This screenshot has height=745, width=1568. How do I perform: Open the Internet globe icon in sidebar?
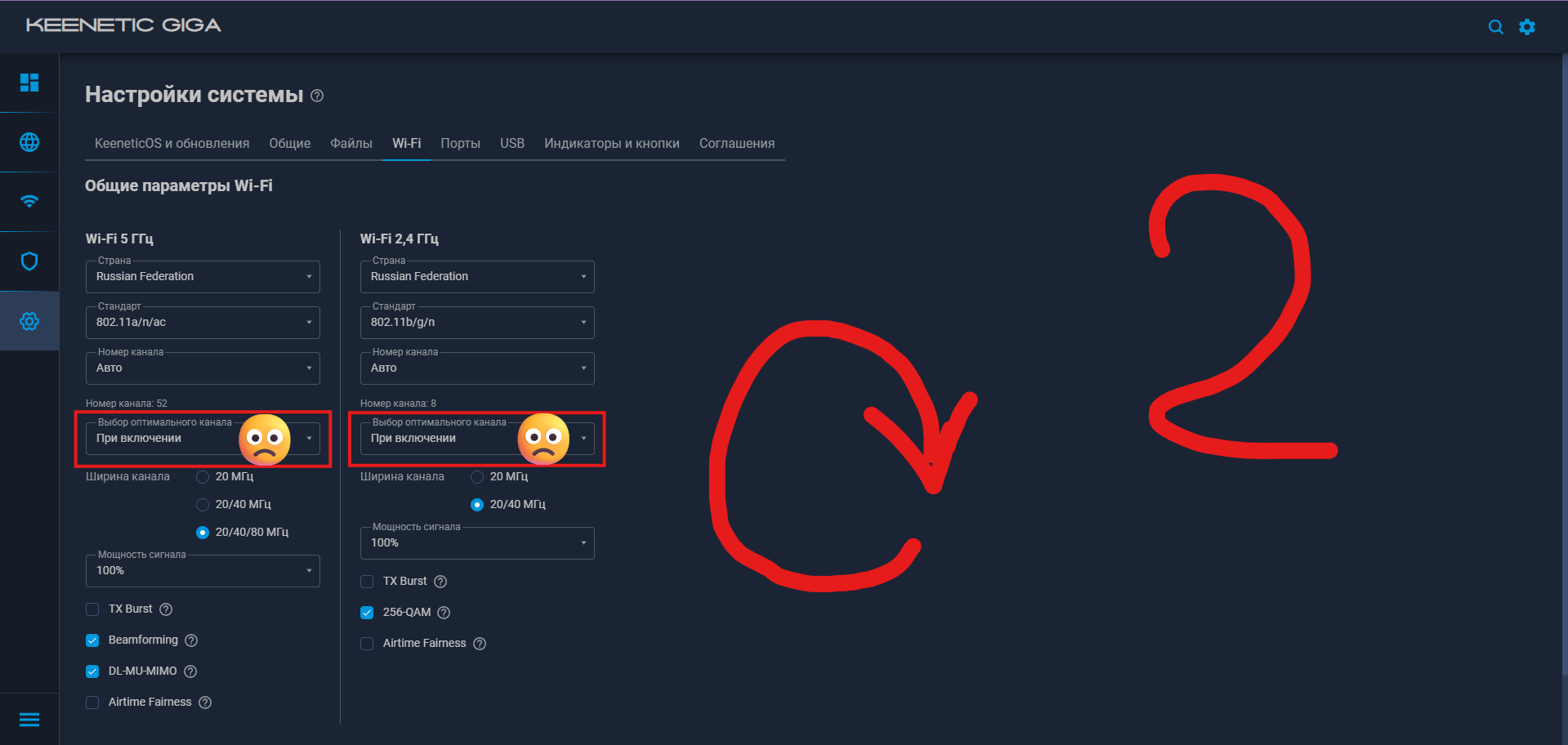point(29,142)
